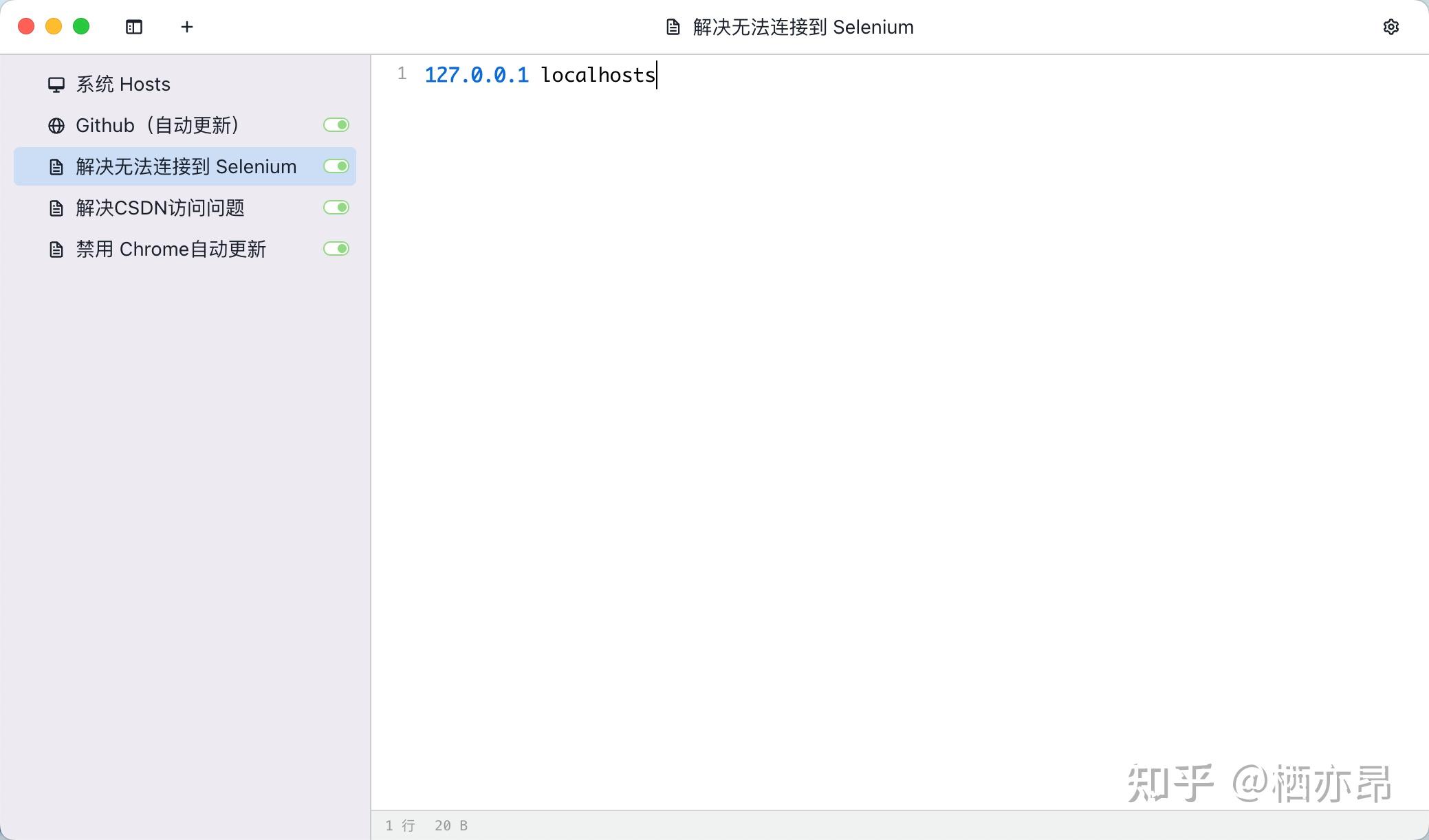The image size is (1429, 840).
Task: Toggle off 解决无法连接到 Selenium
Action: [336, 166]
